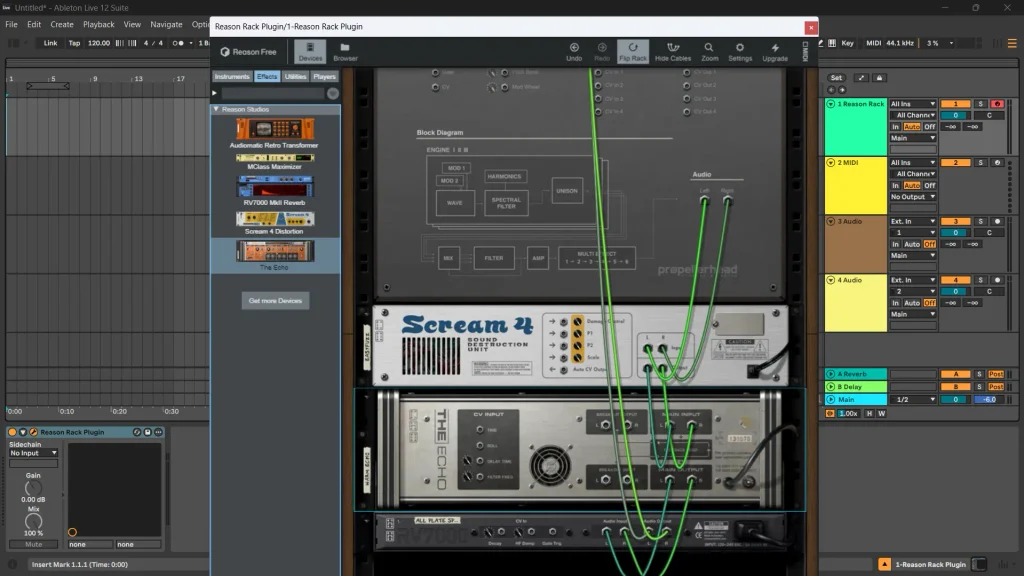Screen dimensions: 1024x576
Task: Open the Reason Rack Zoom control
Action: click(709, 52)
